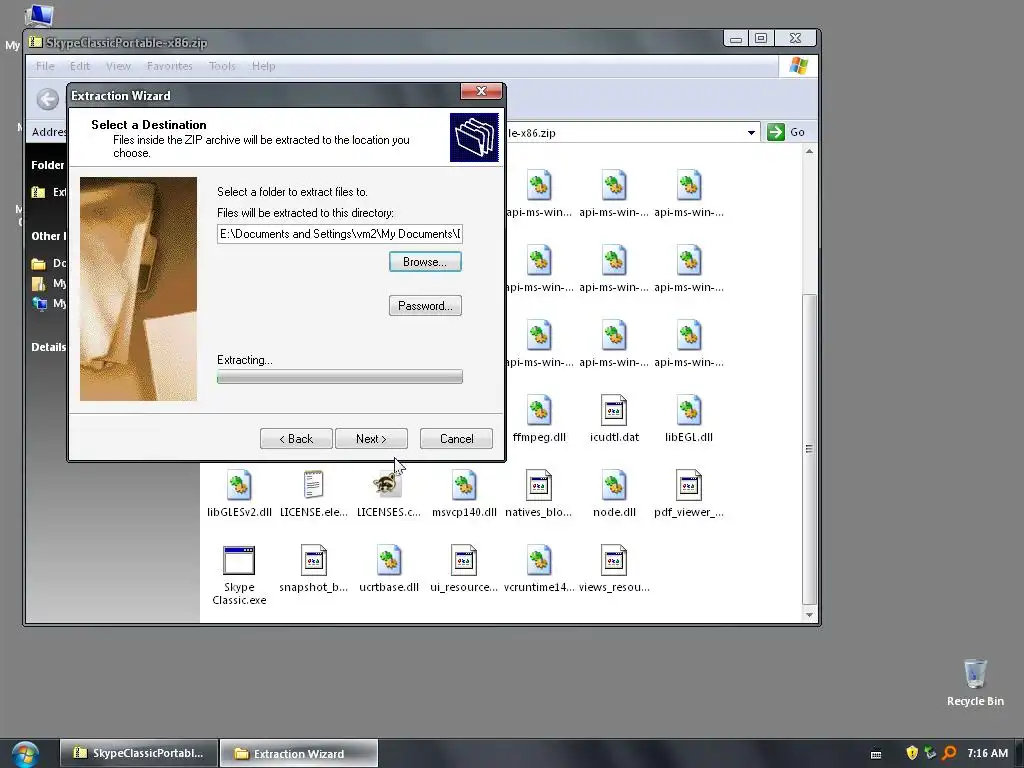
Task: Open the Recycle Bin on desktop
Action: pos(975,674)
